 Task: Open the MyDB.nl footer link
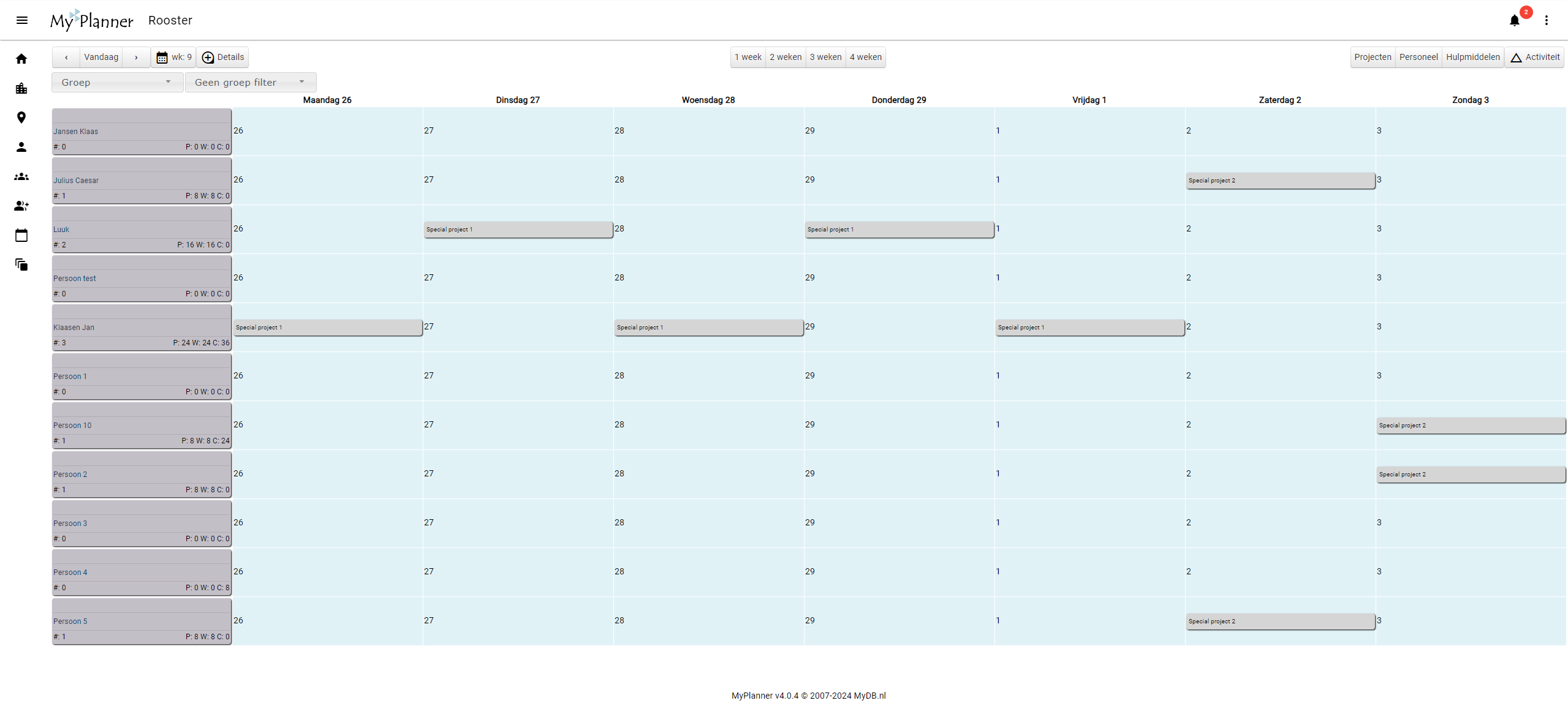tap(869, 695)
